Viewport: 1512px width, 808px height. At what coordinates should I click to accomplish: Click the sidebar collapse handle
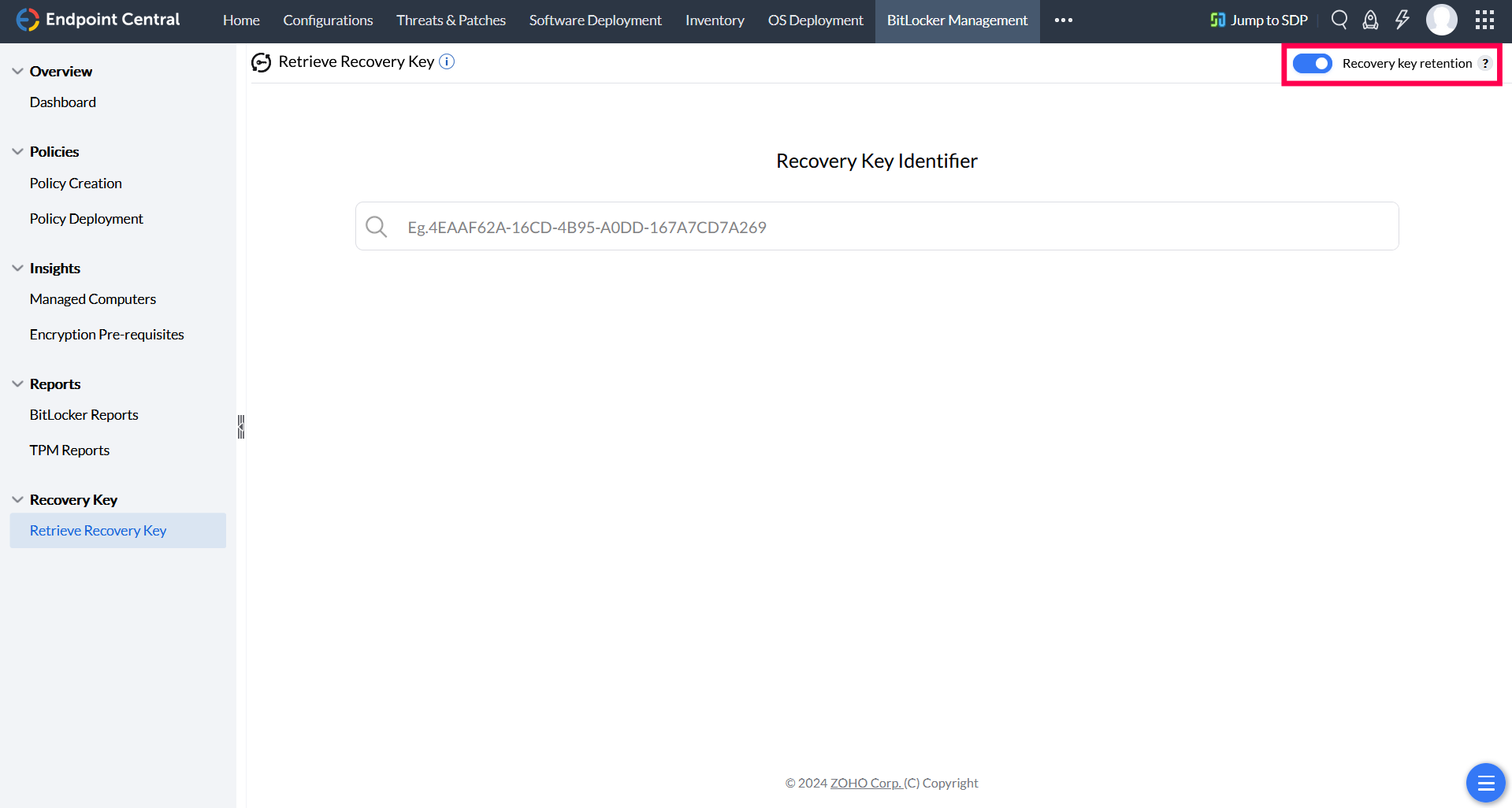click(x=241, y=427)
